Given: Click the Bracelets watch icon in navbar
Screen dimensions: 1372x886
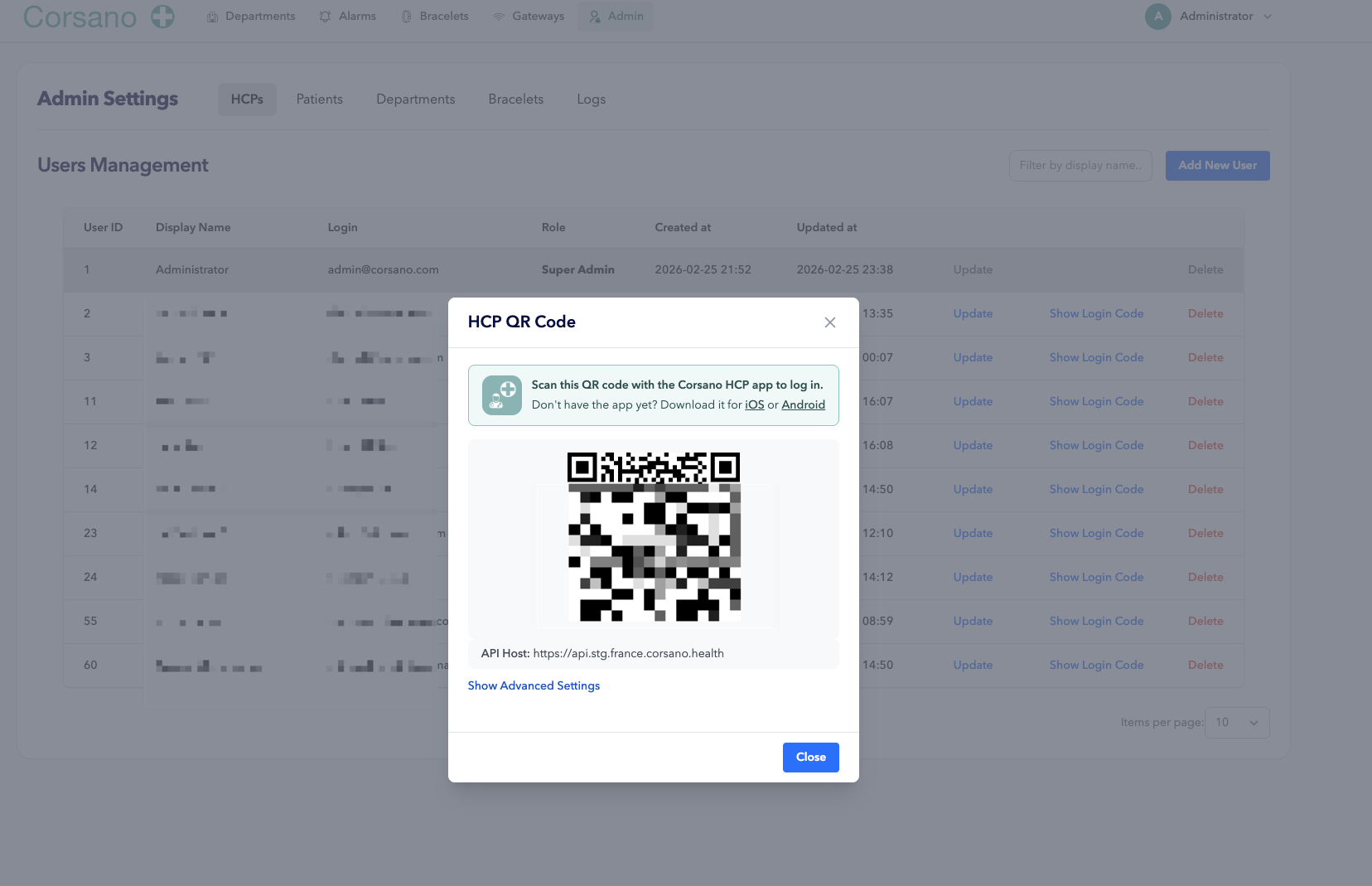Looking at the screenshot, I should tap(406, 17).
